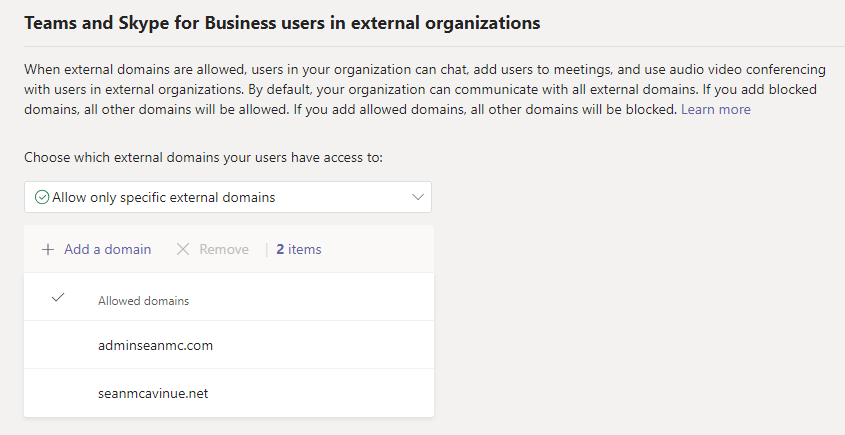The image size is (845, 435).
Task: Click the X icon next to Remove
Action: [x=183, y=249]
